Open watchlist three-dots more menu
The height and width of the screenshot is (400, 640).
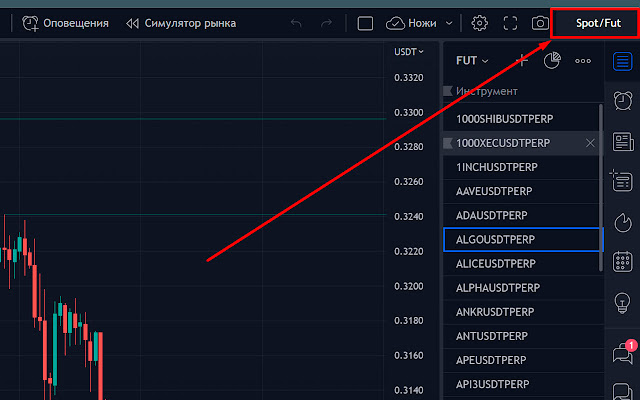point(583,61)
